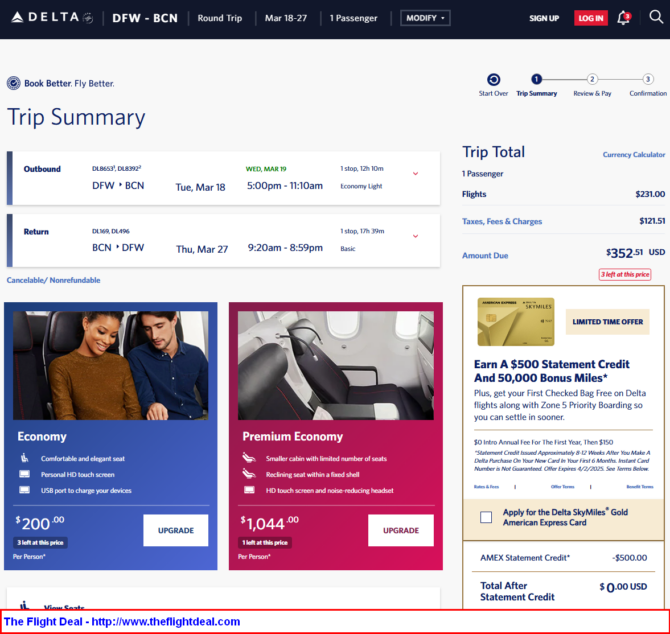Click the '$231.00' Flights amount
670x634 pixels.
pyautogui.click(x=650, y=194)
